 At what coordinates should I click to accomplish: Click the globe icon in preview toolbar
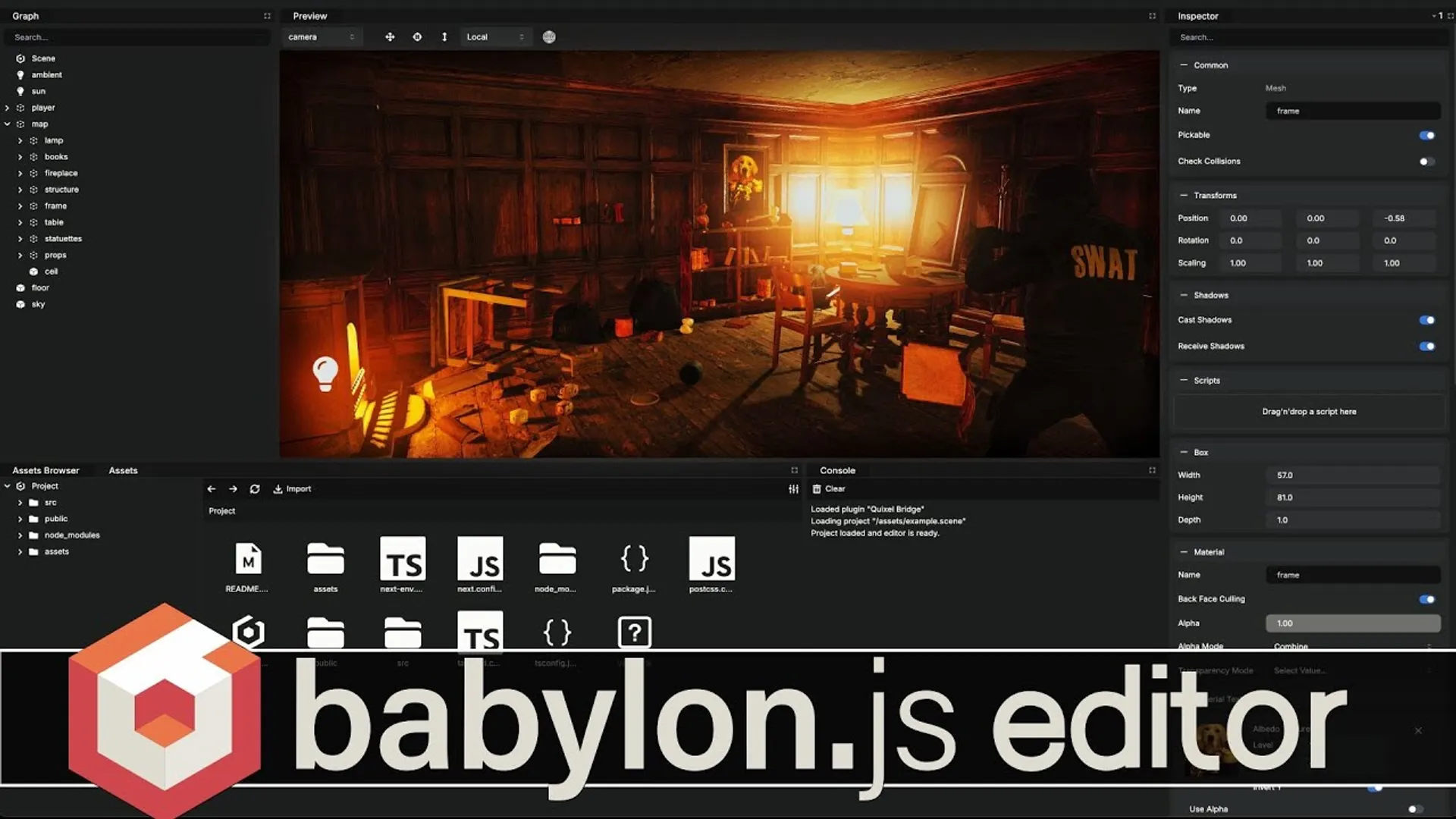(549, 36)
